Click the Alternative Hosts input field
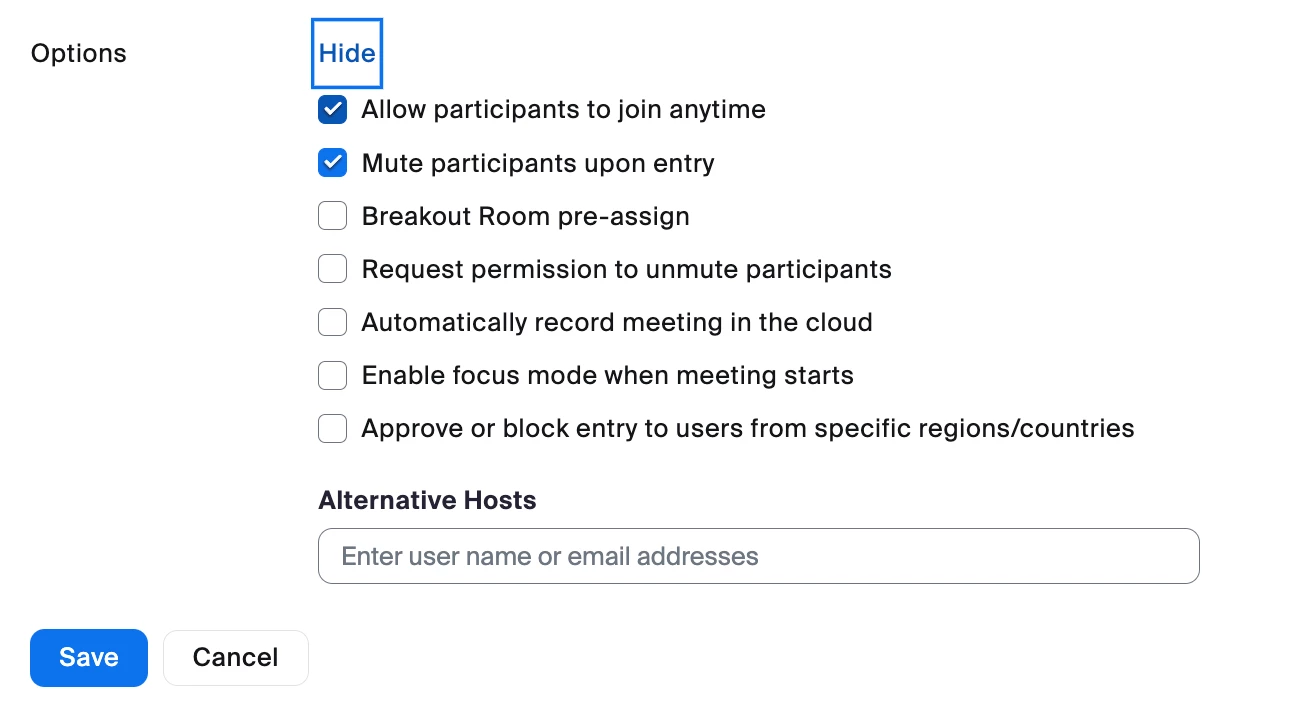The height and width of the screenshot is (722, 1296). [x=758, y=556]
